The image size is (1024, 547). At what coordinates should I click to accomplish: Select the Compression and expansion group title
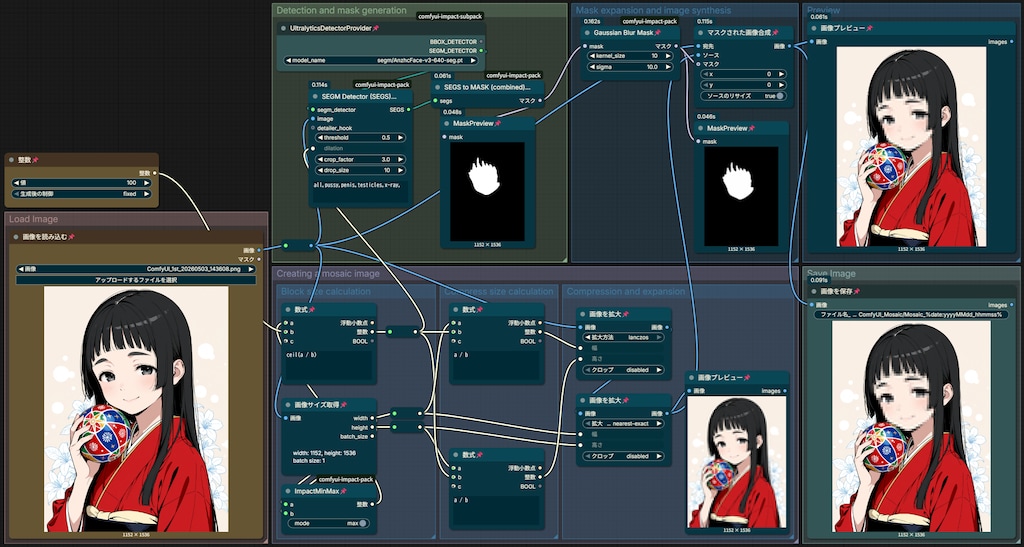pyautogui.click(x=626, y=291)
